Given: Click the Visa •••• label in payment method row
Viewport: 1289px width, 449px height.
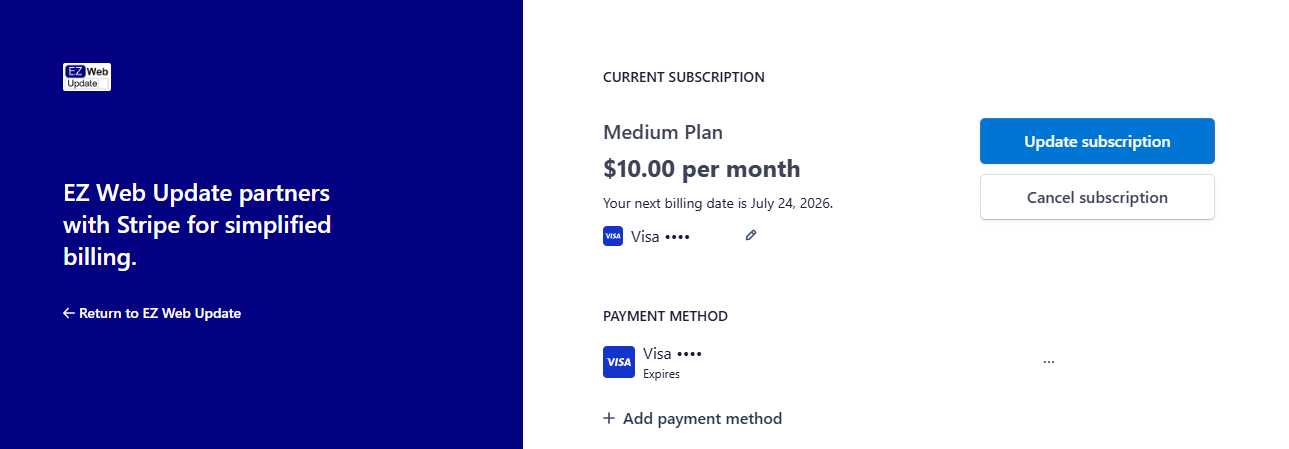Looking at the screenshot, I should tap(672, 354).
